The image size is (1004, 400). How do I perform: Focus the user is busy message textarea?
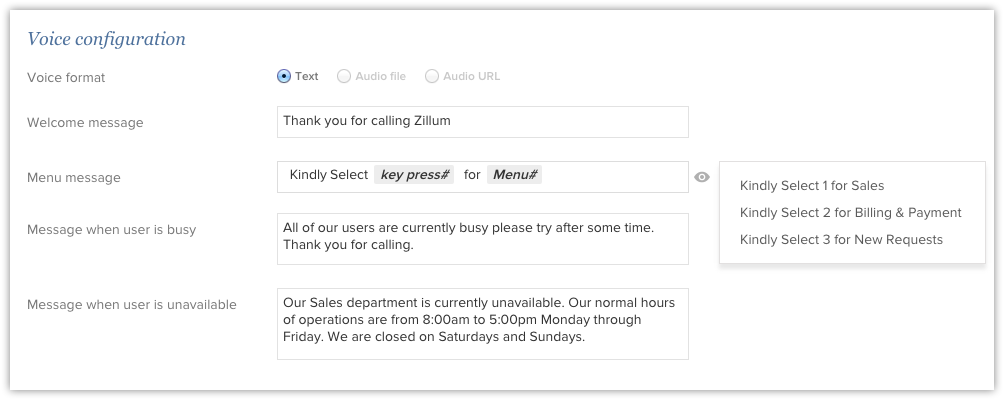tap(482, 238)
